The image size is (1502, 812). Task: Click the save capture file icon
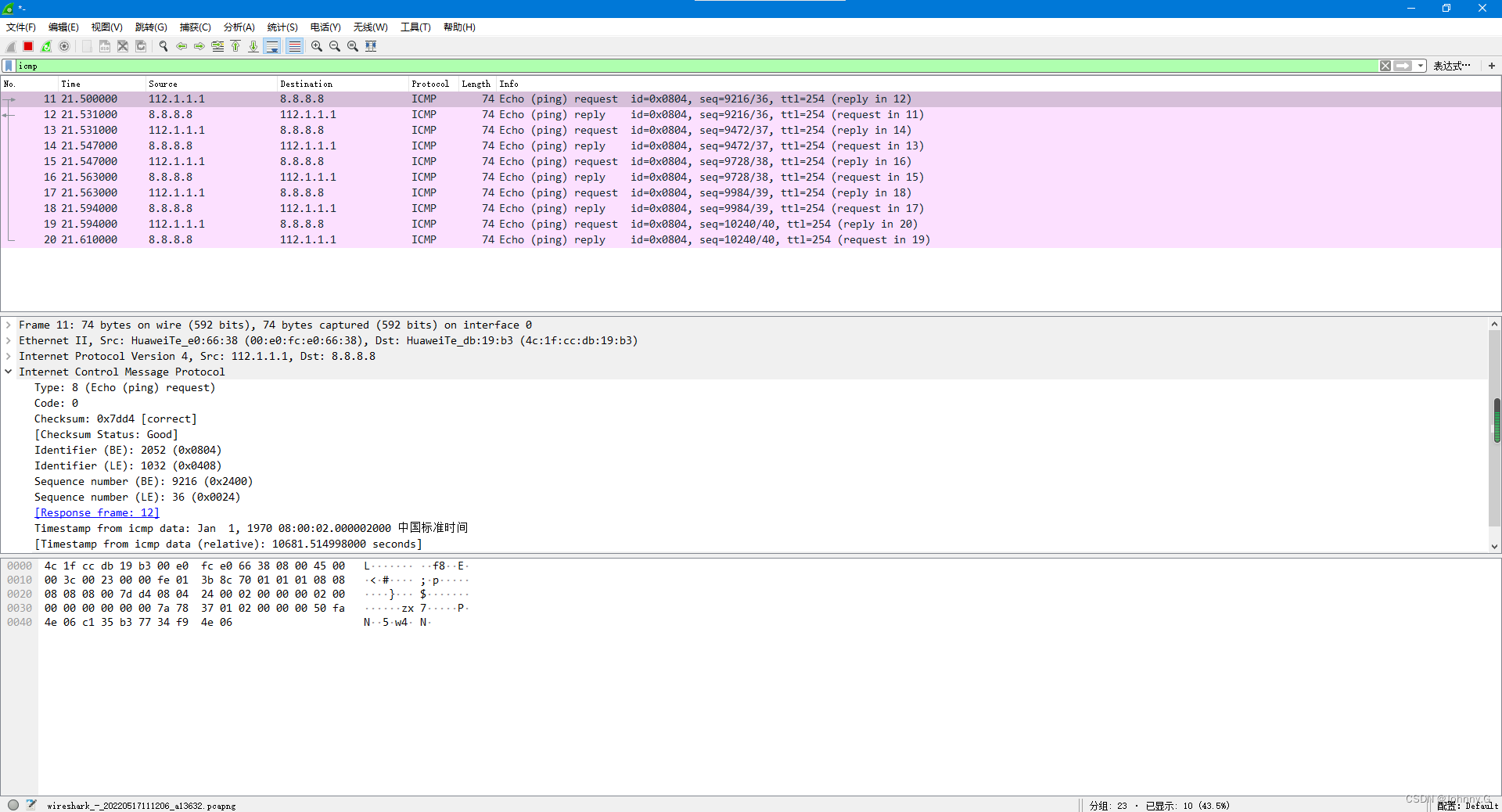(104, 46)
